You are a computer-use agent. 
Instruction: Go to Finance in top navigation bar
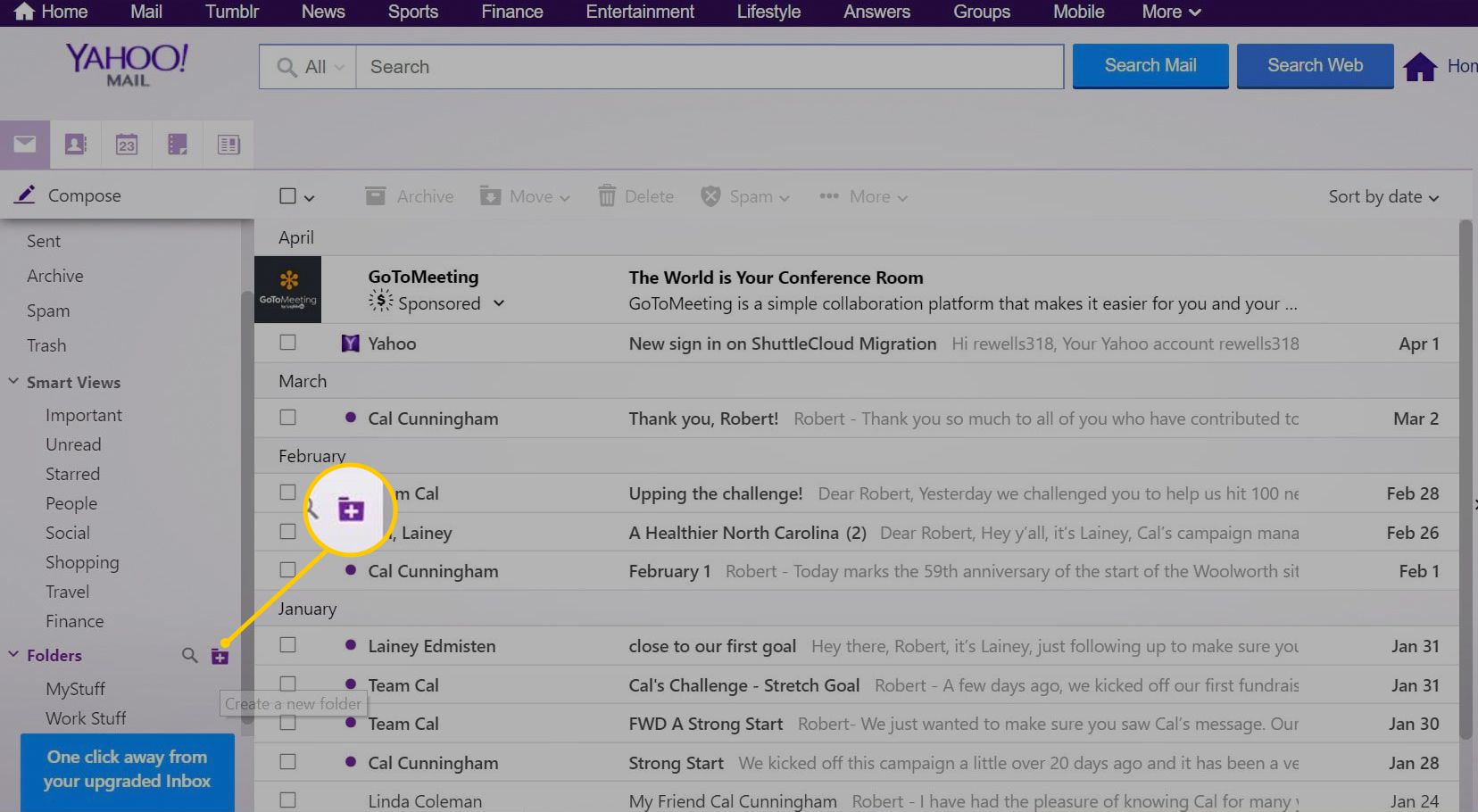[512, 12]
